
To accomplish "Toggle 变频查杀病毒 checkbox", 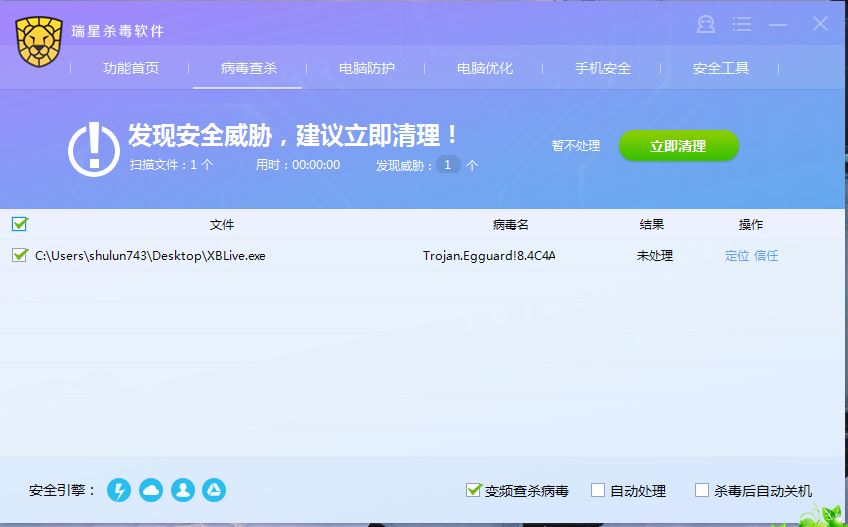I will pyautogui.click(x=473, y=490).
